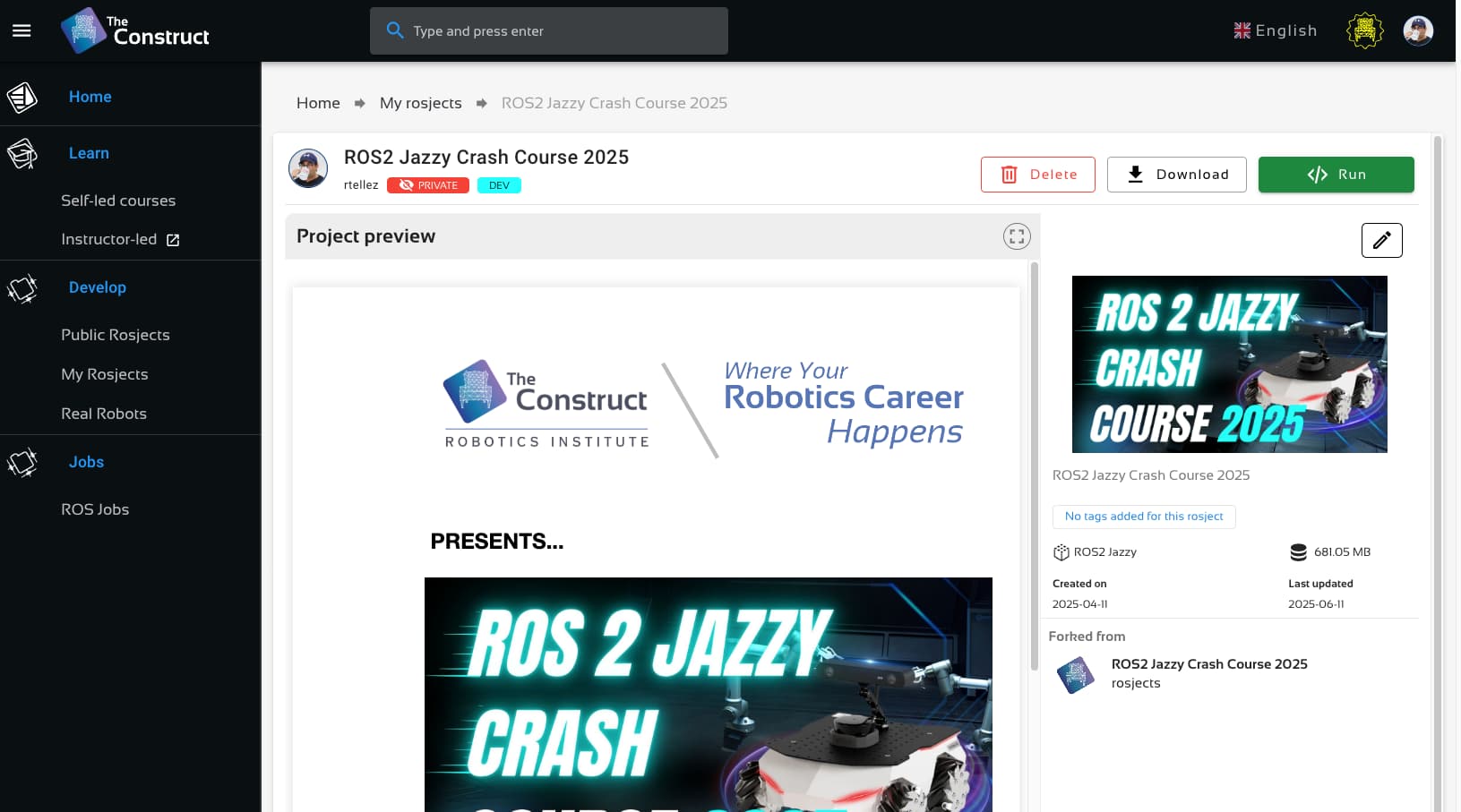Image resolution: width=1461 pixels, height=812 pixels.
Task: Go to Self-led courses
Action: [x=118, y=201]
